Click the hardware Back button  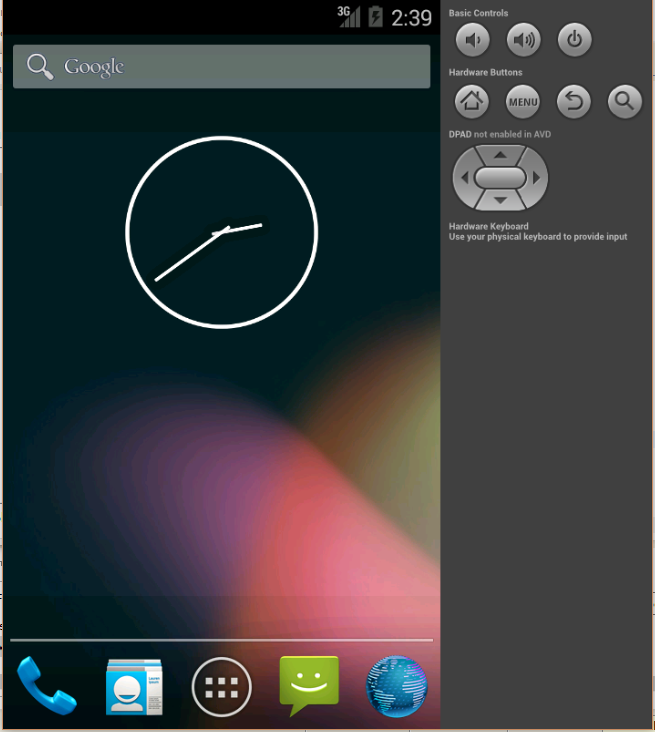[x=574, y=101]
